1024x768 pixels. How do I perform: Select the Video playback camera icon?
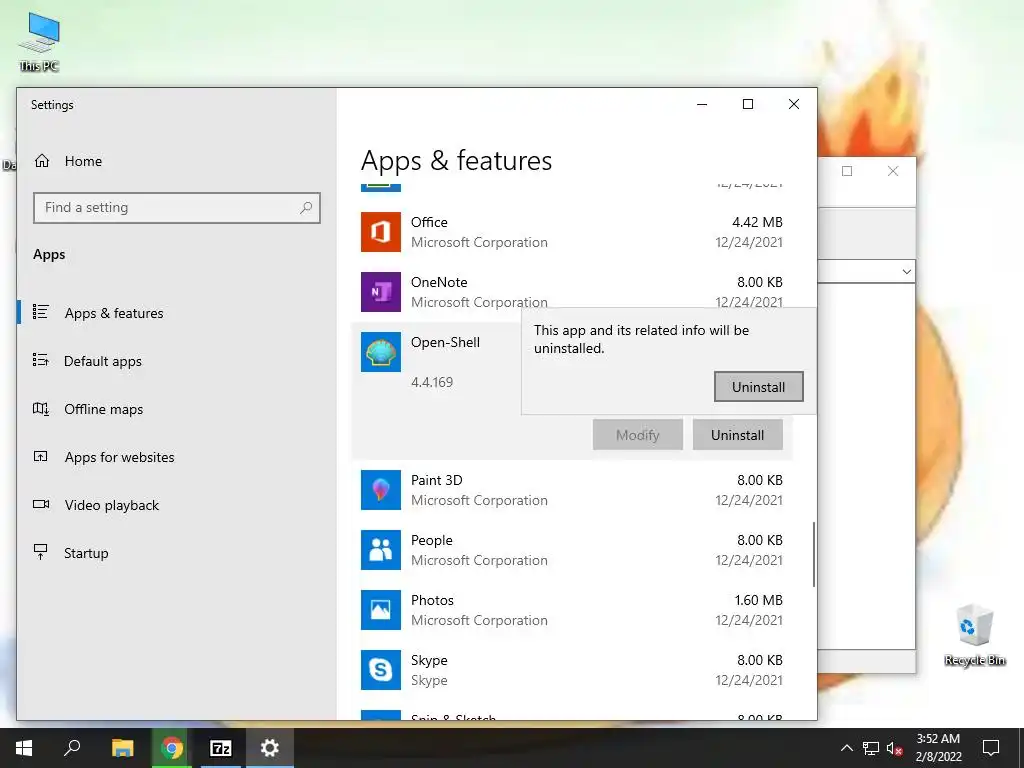click(x=40, y=504)
